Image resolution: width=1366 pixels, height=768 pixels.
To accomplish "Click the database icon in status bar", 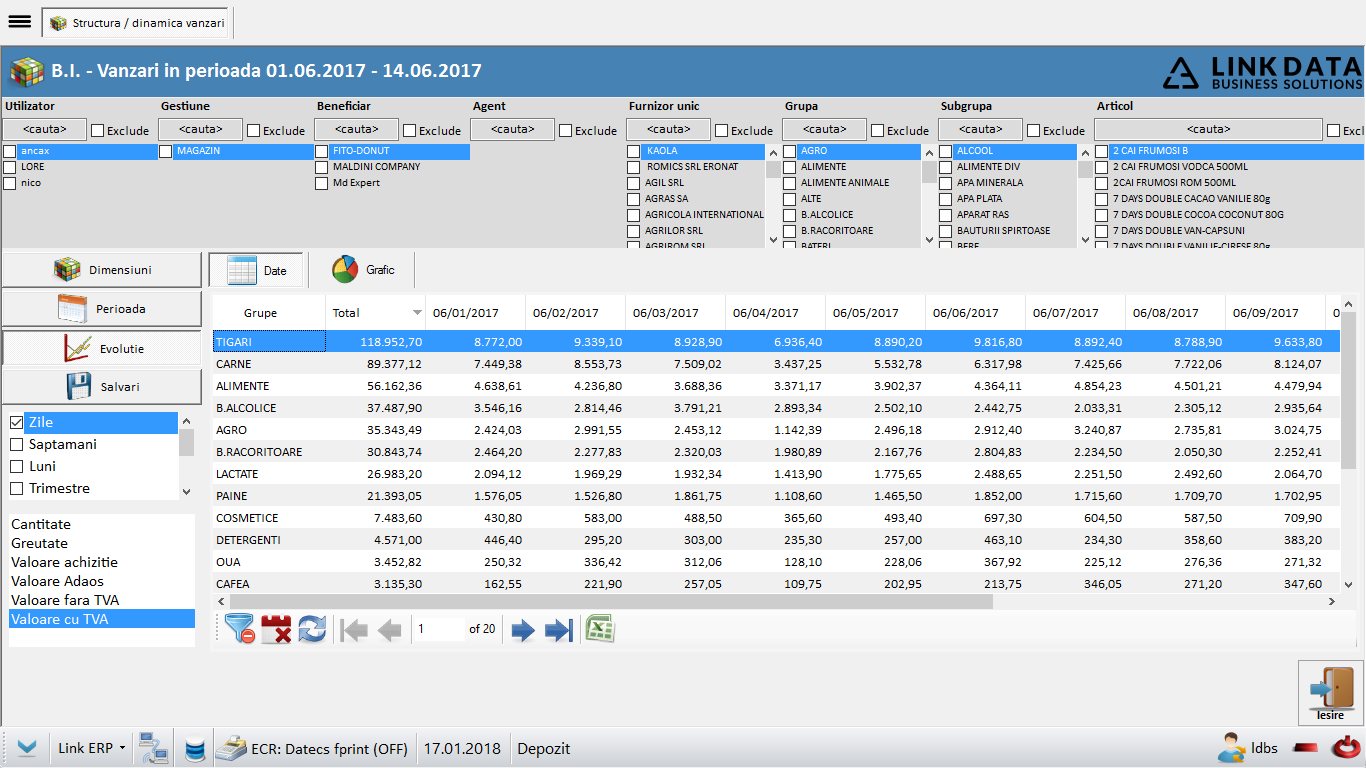I will [195, 748].
